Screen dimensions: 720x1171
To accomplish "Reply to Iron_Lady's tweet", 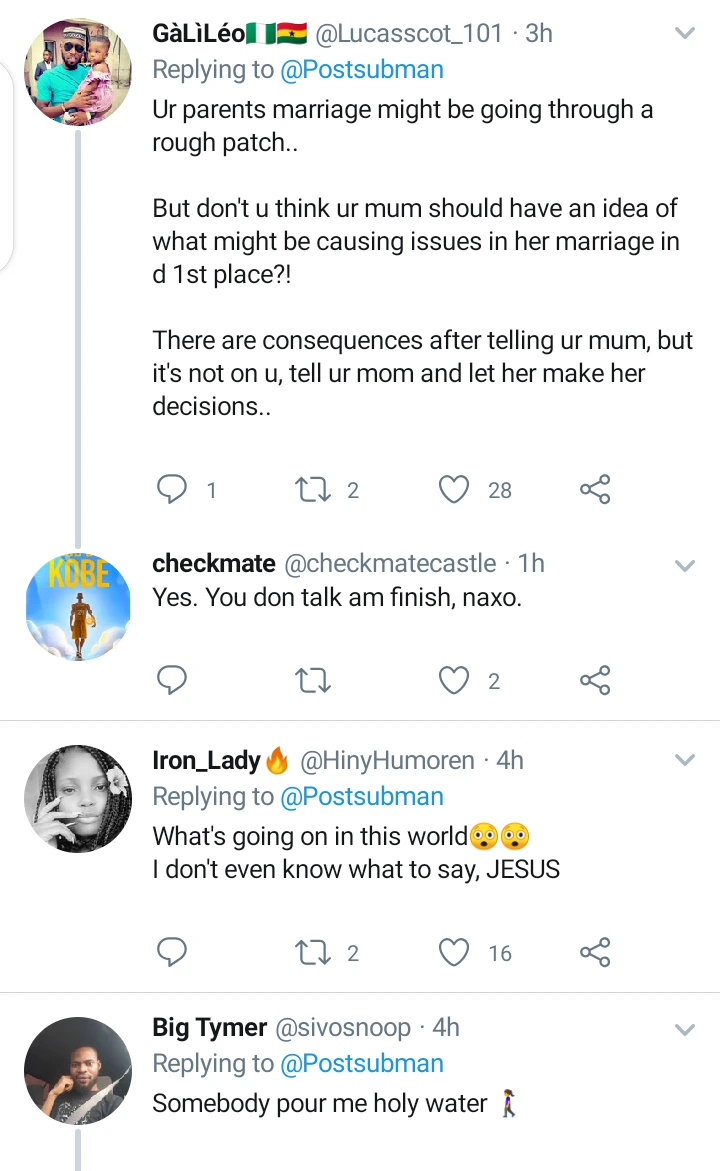I will coord(173,953).
